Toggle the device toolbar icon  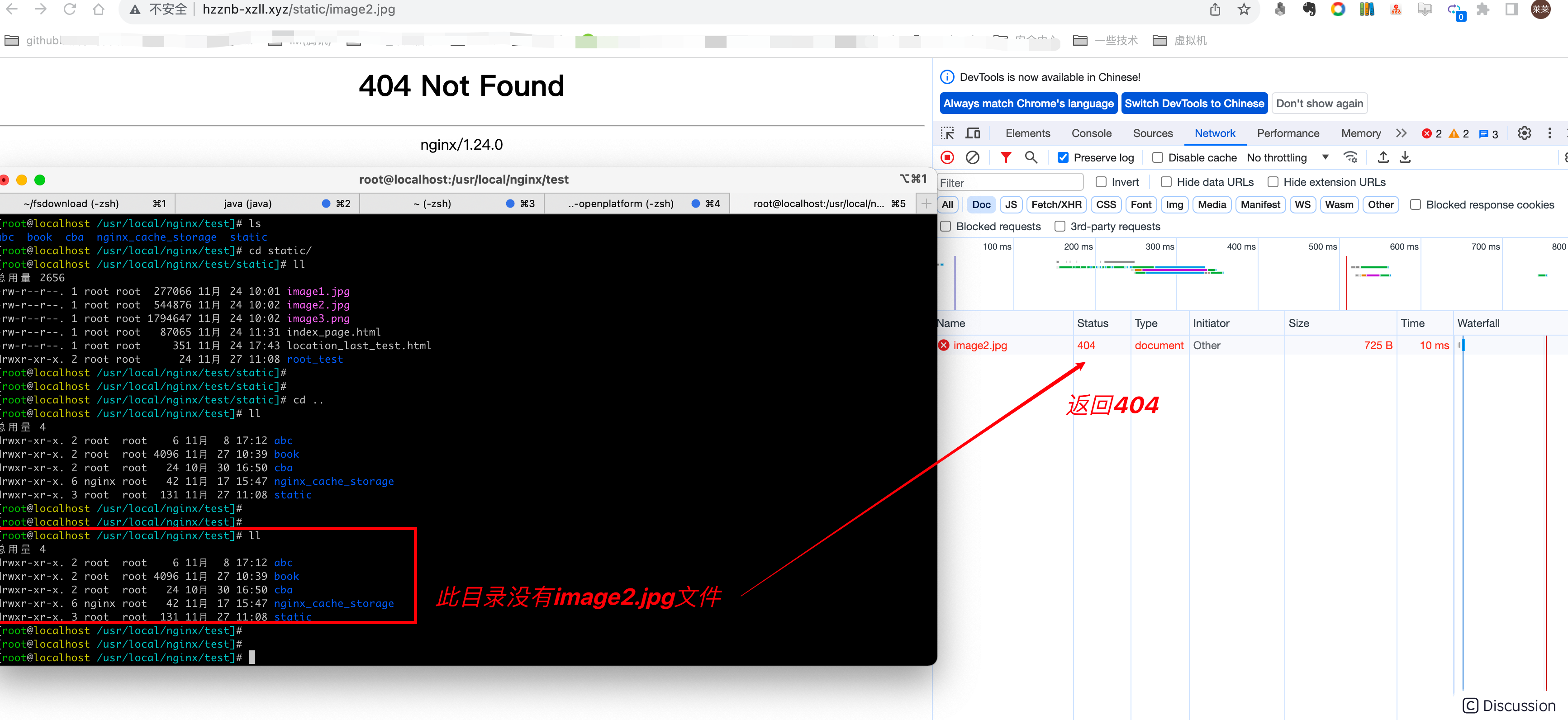point(973,133)
